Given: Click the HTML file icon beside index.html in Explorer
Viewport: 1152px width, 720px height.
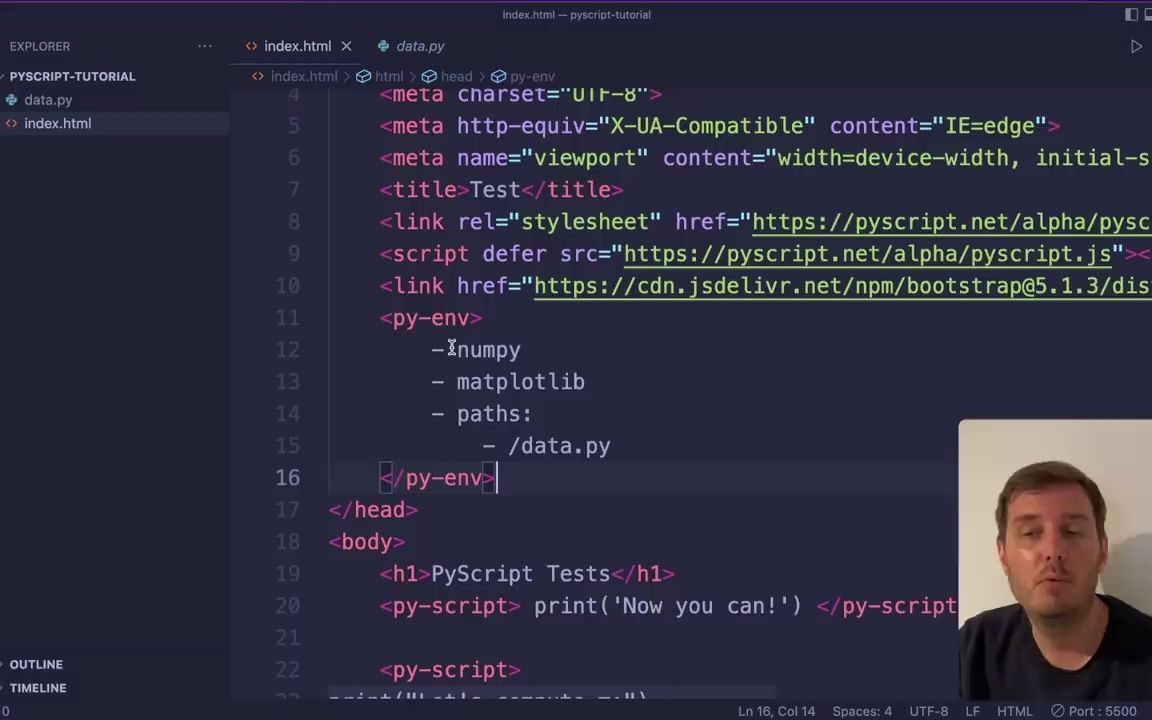Looking at the screenshot, I should (x=11, y=123).
